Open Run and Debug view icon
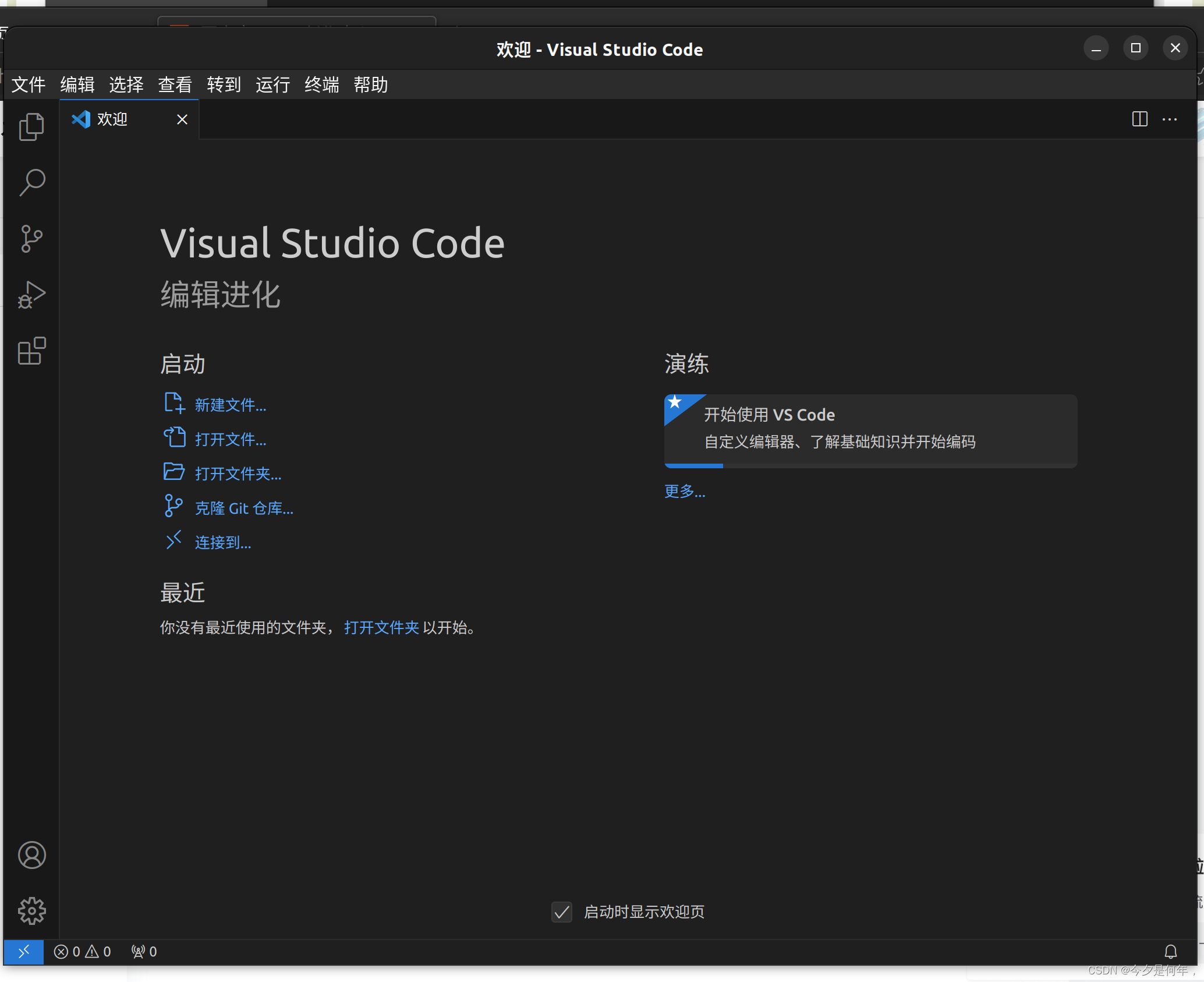The image size is (1204, 982). click(x=31, y=295)
